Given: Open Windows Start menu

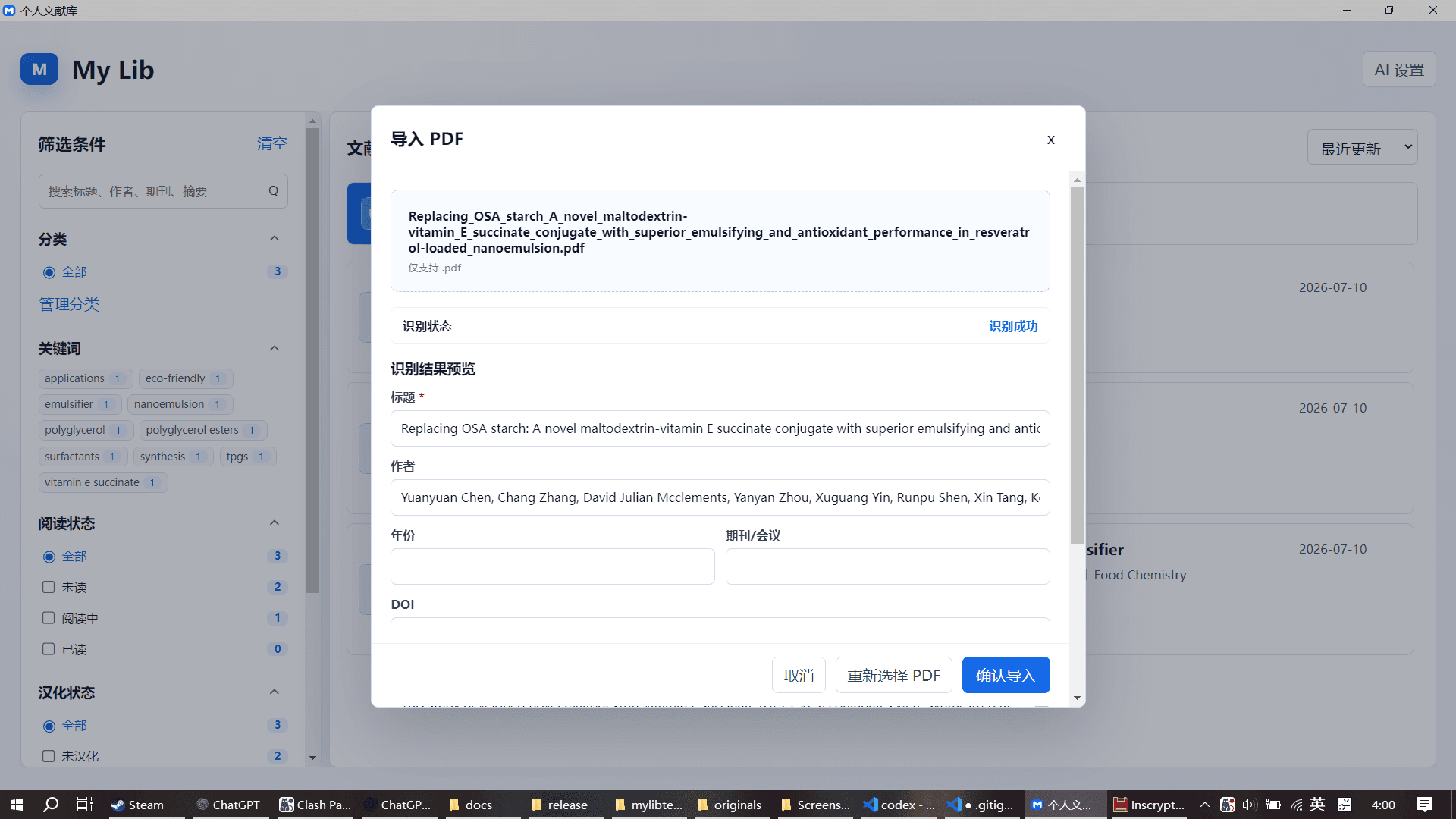Looking at the screenshot, I should [x=17, y=805].
